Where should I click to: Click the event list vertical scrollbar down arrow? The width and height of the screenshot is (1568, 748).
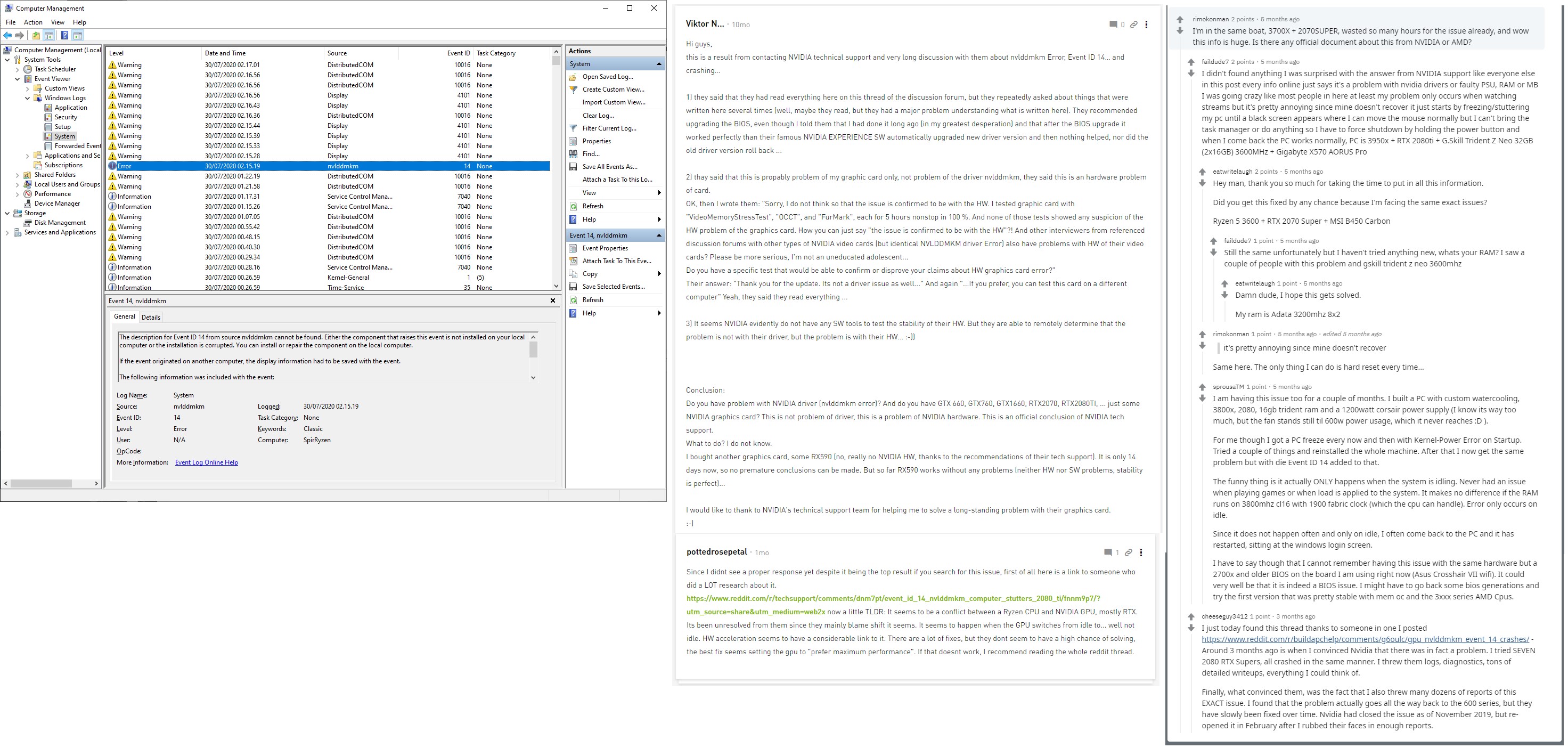pyautogui.click(x=556, y=286)
